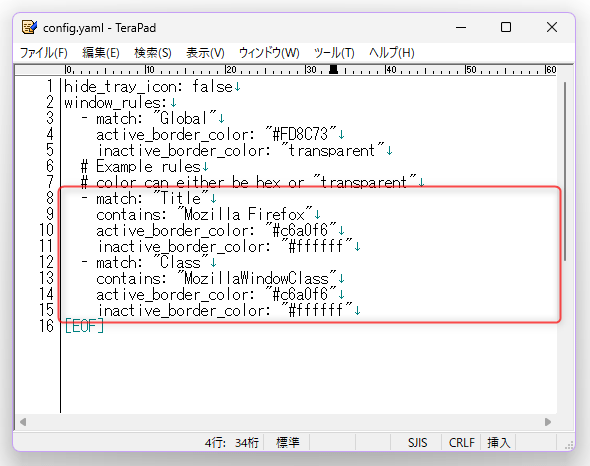Click the vertical scrollbar thumb

(x=564, y=171)
